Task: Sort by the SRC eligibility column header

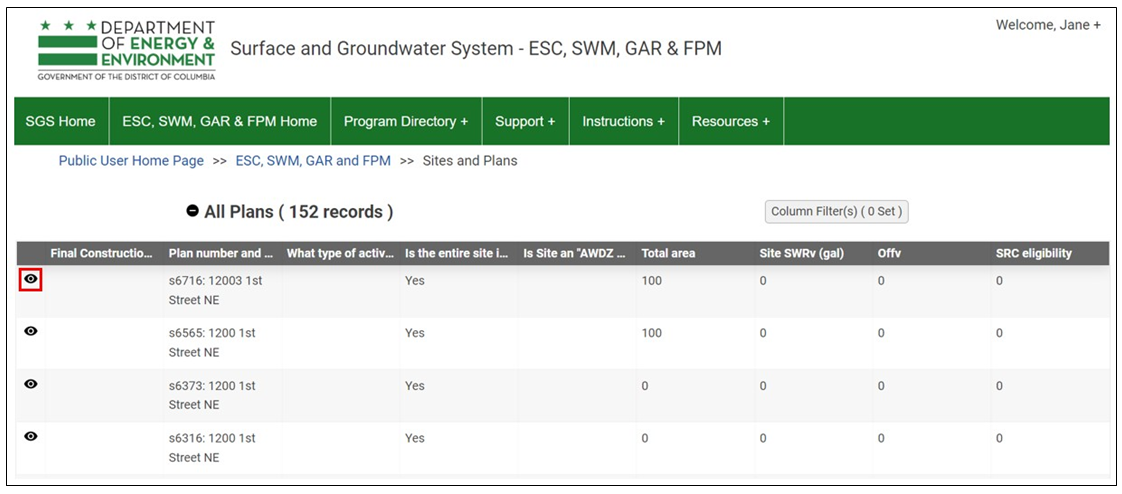Action: (x=1033, y=254)
